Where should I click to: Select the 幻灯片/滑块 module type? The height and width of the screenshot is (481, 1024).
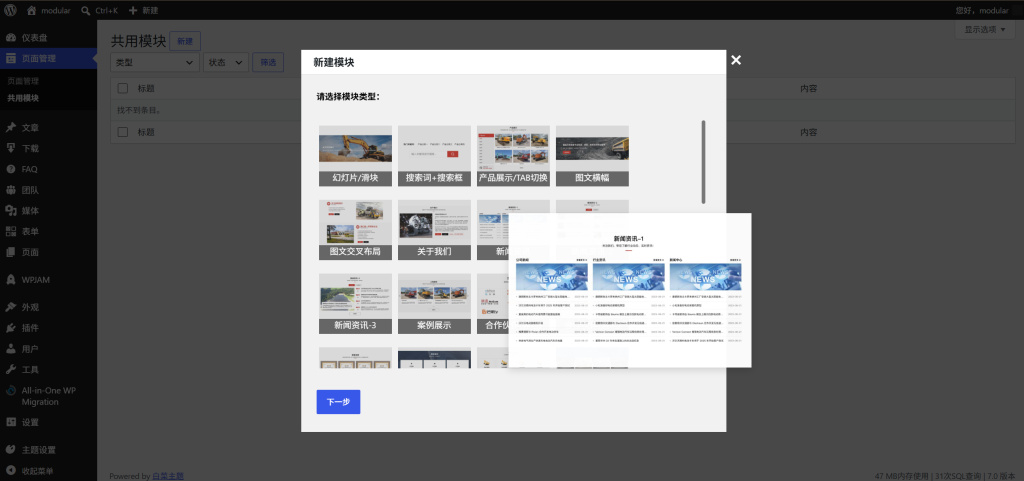355,156
